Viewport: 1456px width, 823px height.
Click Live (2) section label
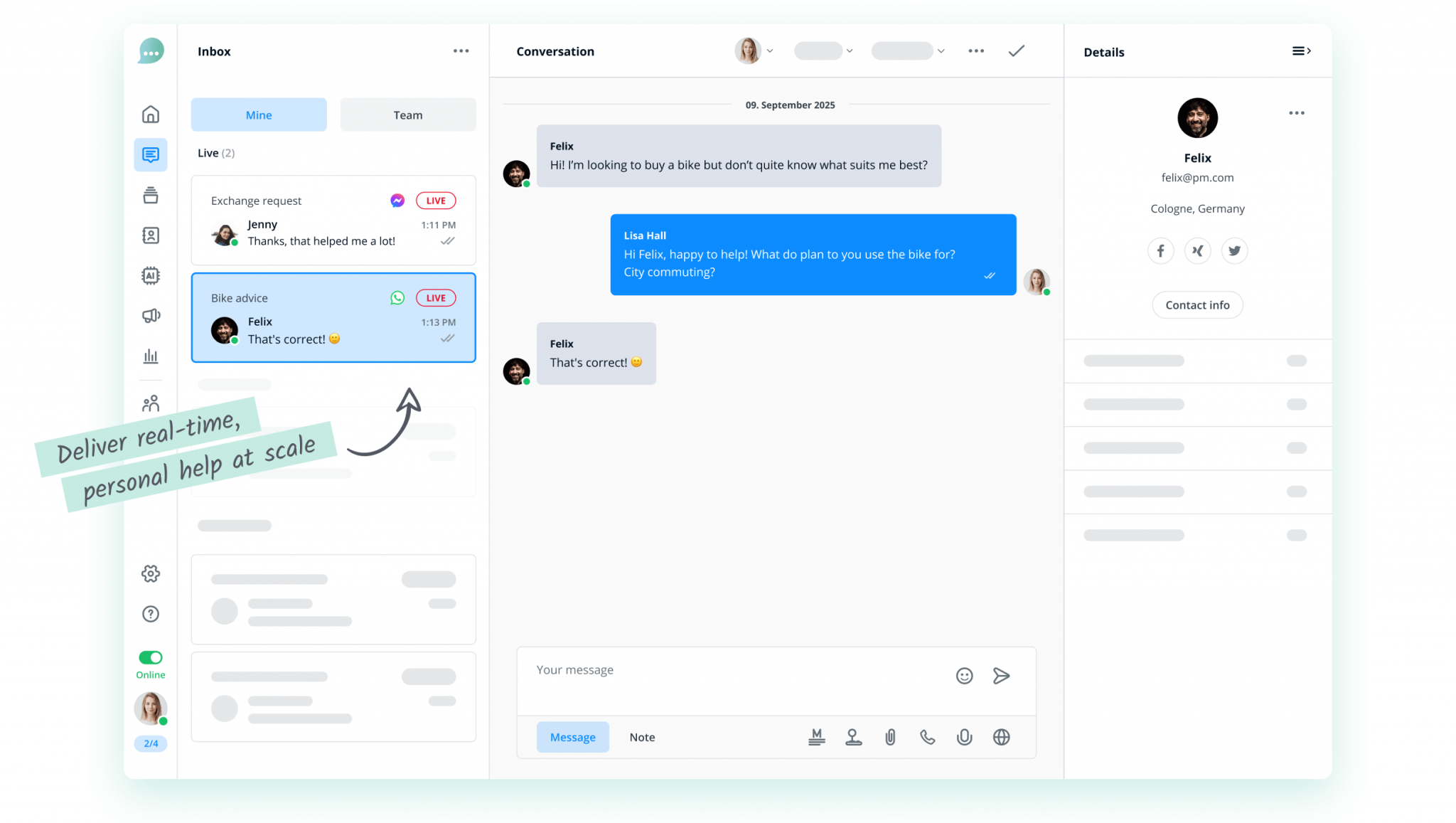(216, 153)
